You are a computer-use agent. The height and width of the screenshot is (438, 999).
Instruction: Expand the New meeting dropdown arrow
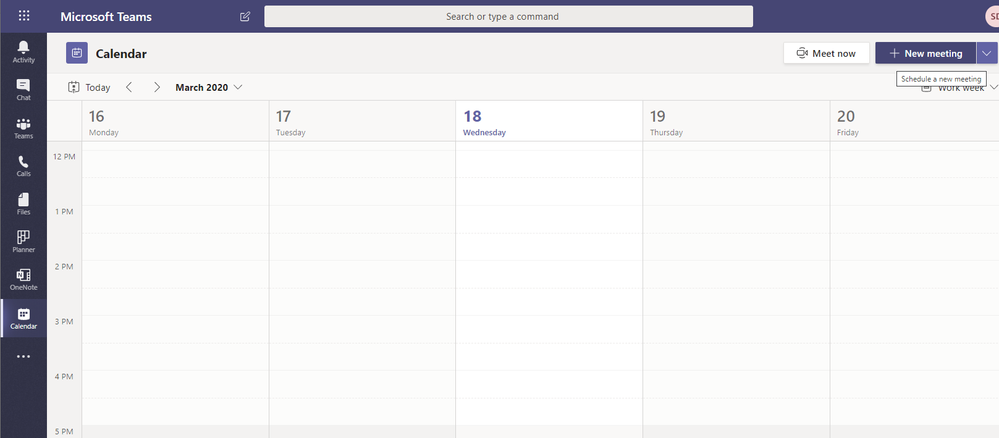click(987, 54)
